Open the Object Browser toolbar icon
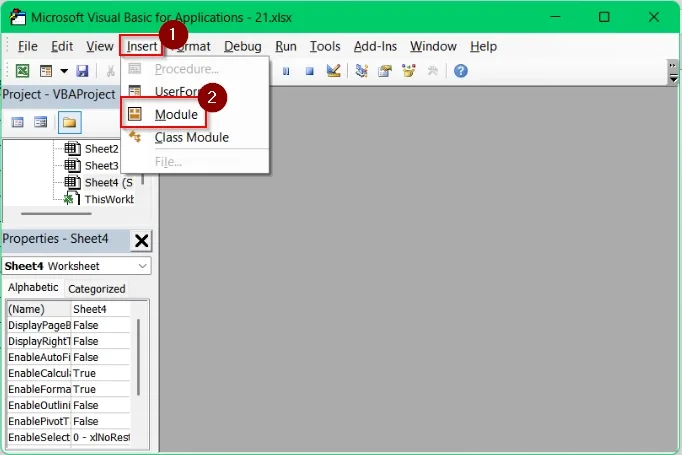Image resolution: width=682 pixels, height=455 pixels. point(408,70)
